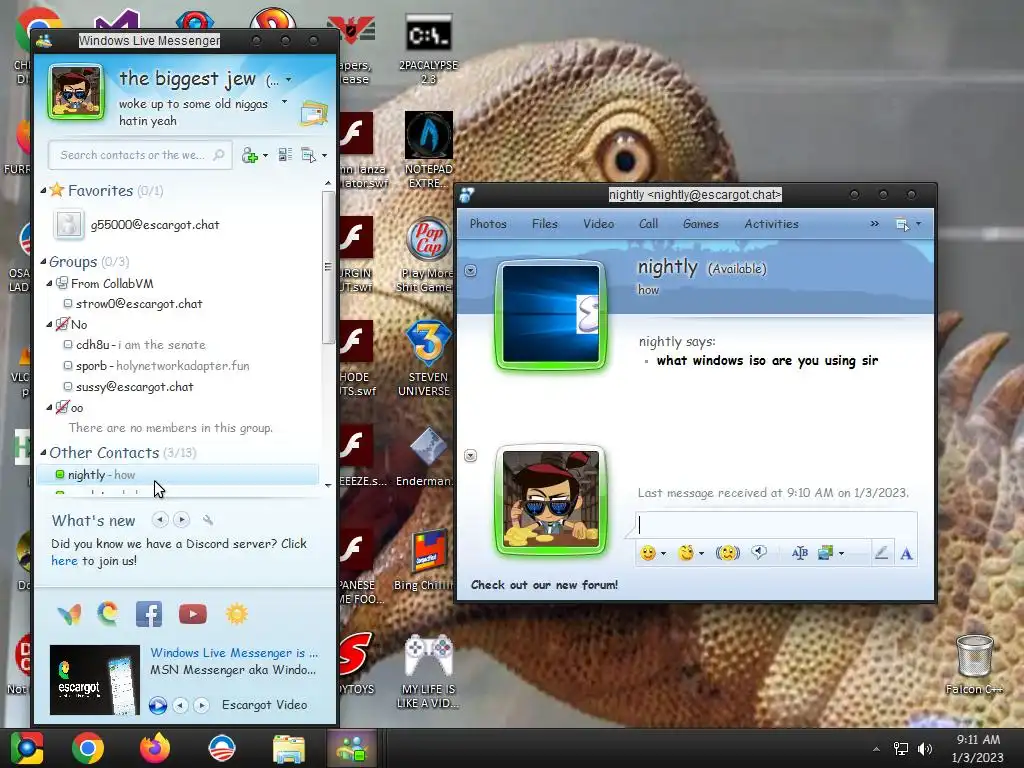Collapse the From CollabVM group

coord(50,283)
